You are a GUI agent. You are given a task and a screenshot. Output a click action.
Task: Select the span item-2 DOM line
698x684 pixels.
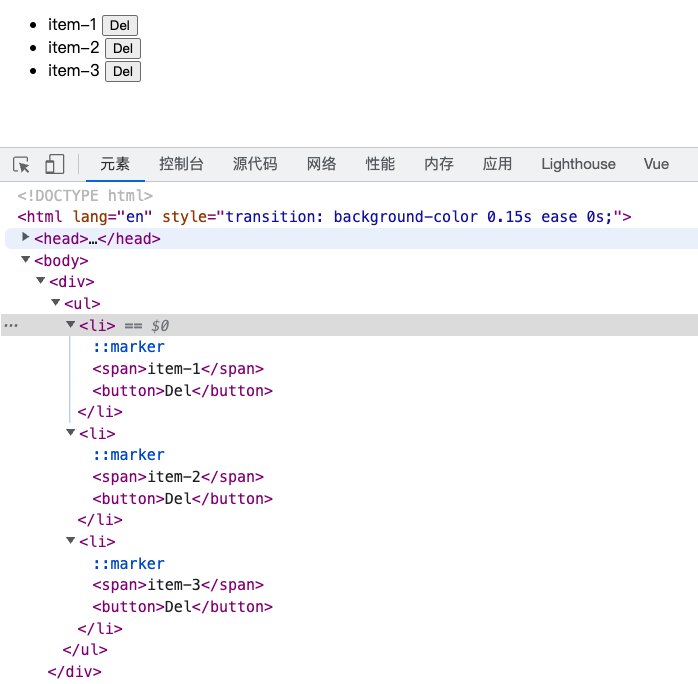[x=178, y=477]
